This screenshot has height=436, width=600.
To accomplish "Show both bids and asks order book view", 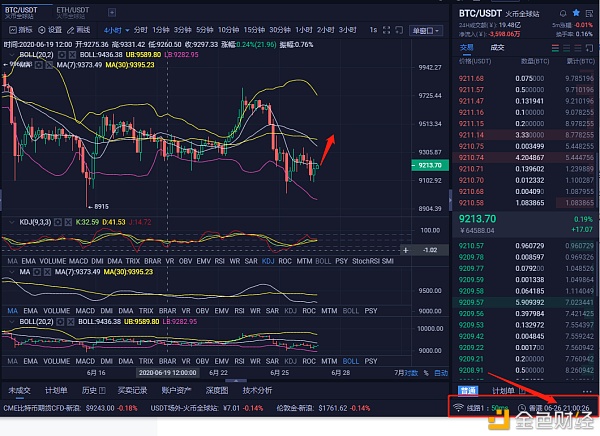I will point(555,48).
